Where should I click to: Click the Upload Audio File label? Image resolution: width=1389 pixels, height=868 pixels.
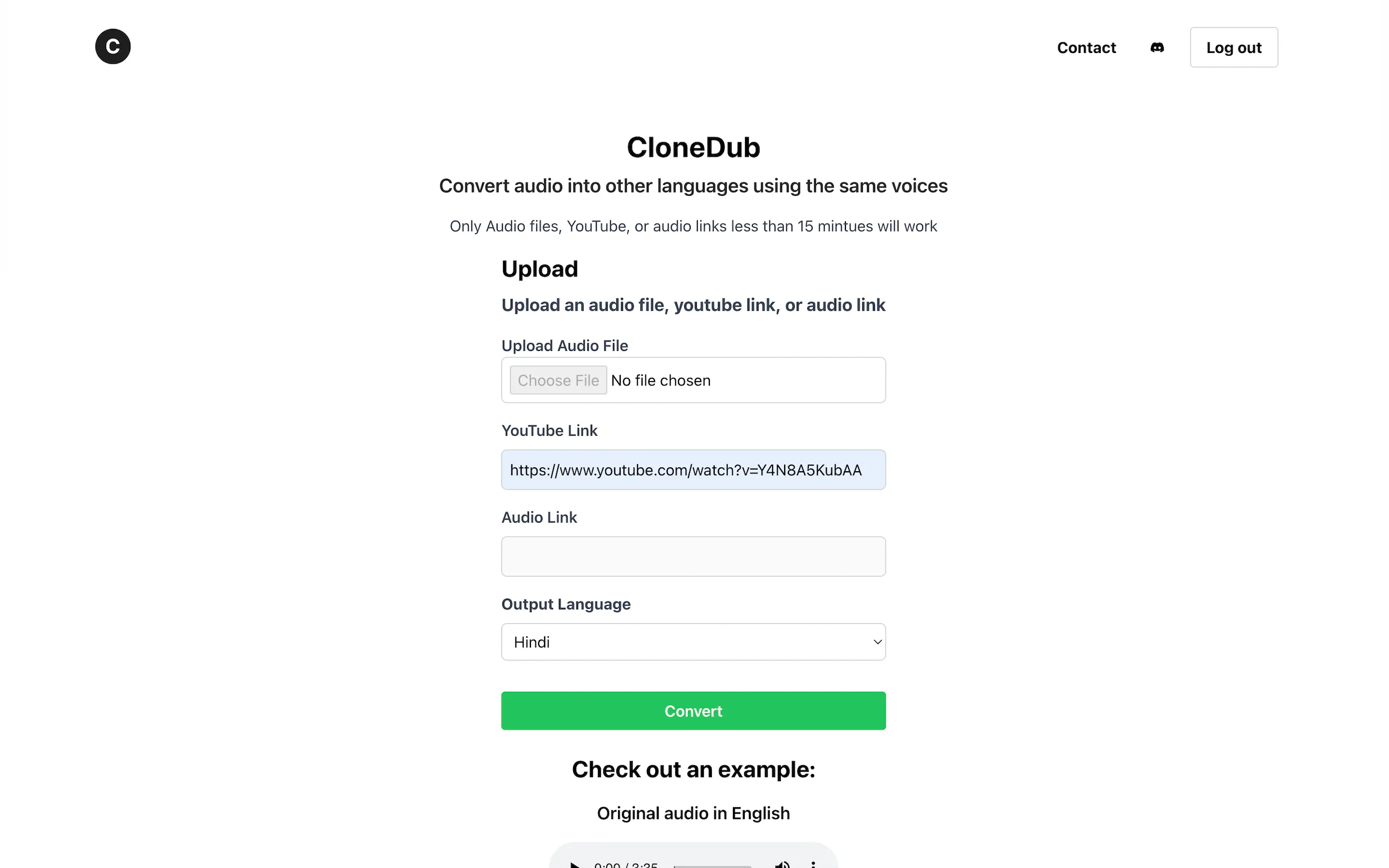click(x=564, y=345)
